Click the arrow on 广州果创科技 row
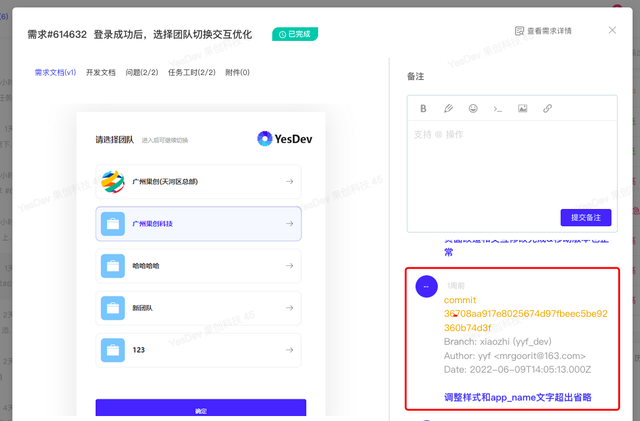This screenshot has height=421, width=640. 289,224
